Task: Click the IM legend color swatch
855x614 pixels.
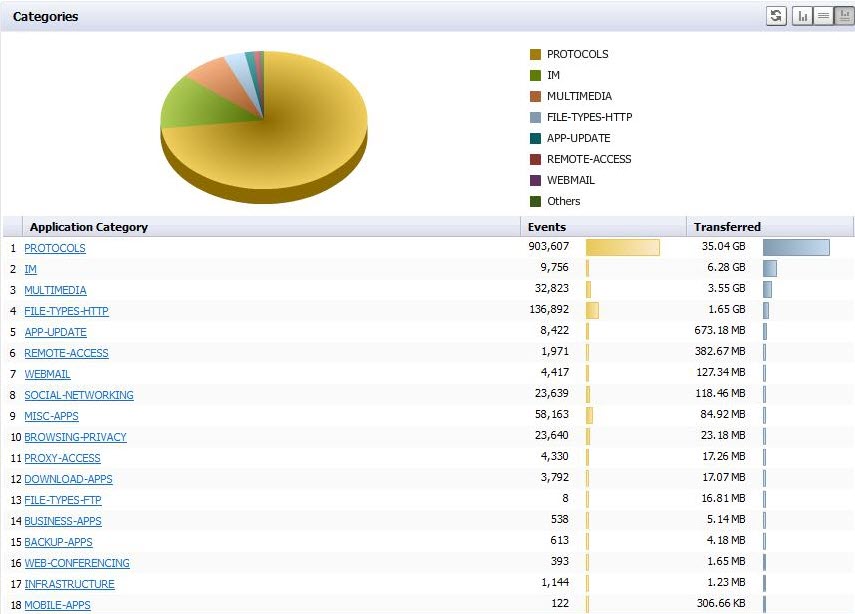Action: coord(535,75)
